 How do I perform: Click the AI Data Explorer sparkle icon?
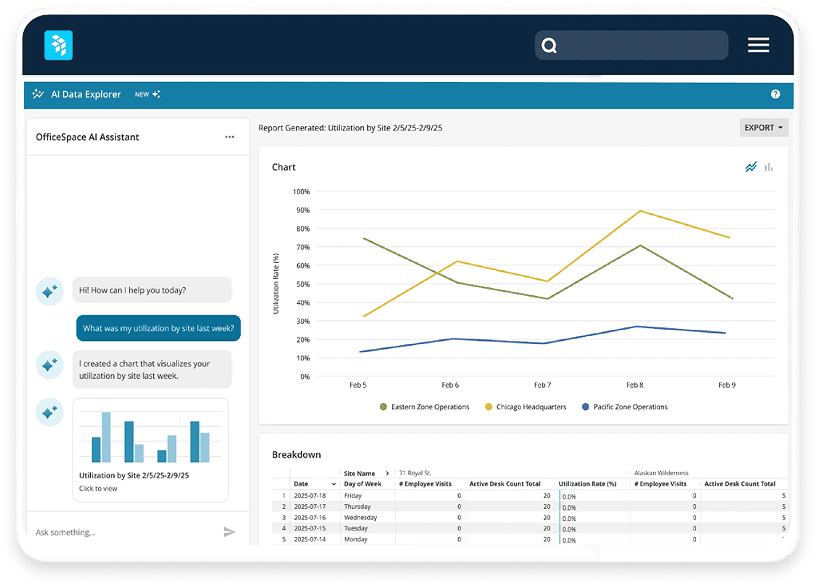tap(38, 94)
